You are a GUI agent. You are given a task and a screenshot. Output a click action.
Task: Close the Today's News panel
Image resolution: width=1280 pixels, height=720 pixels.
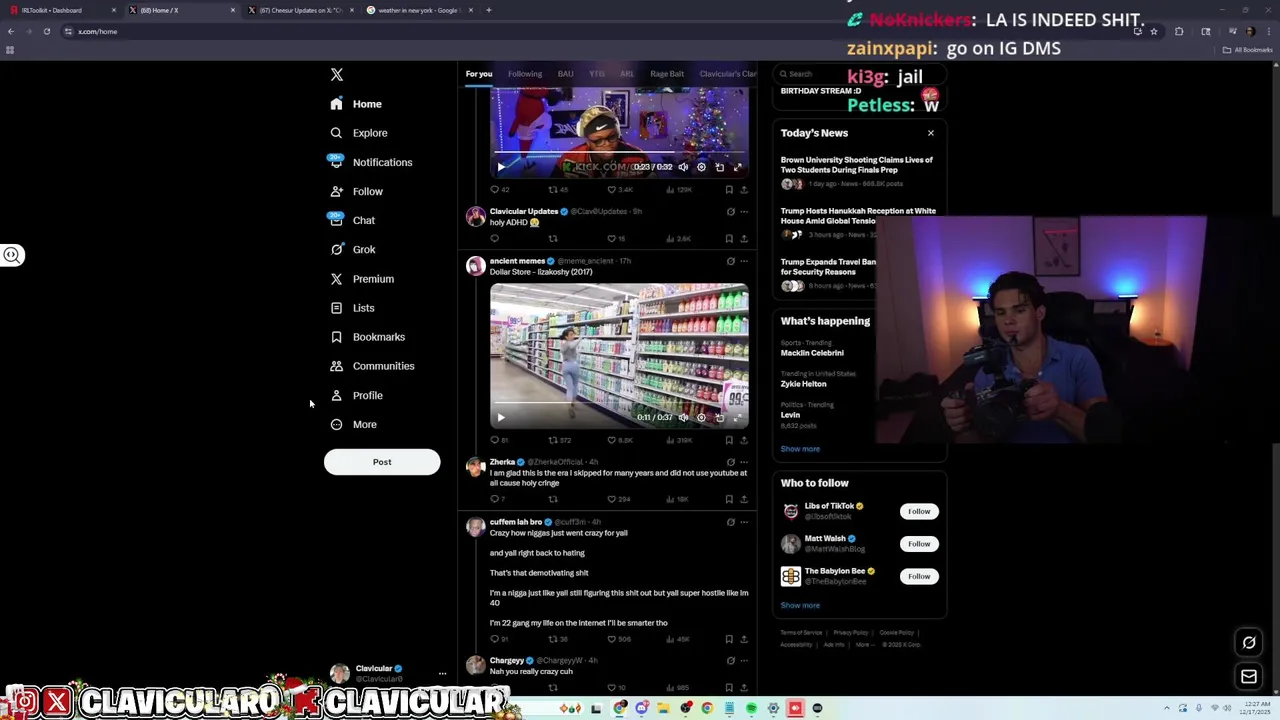[931, 133]
